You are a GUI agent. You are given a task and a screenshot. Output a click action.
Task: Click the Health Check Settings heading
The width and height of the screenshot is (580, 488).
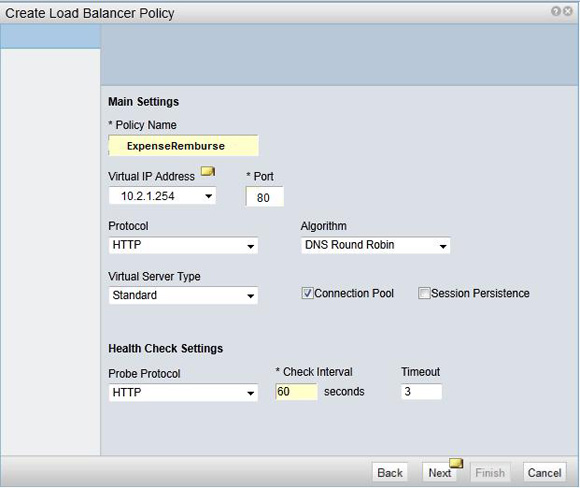165,349
